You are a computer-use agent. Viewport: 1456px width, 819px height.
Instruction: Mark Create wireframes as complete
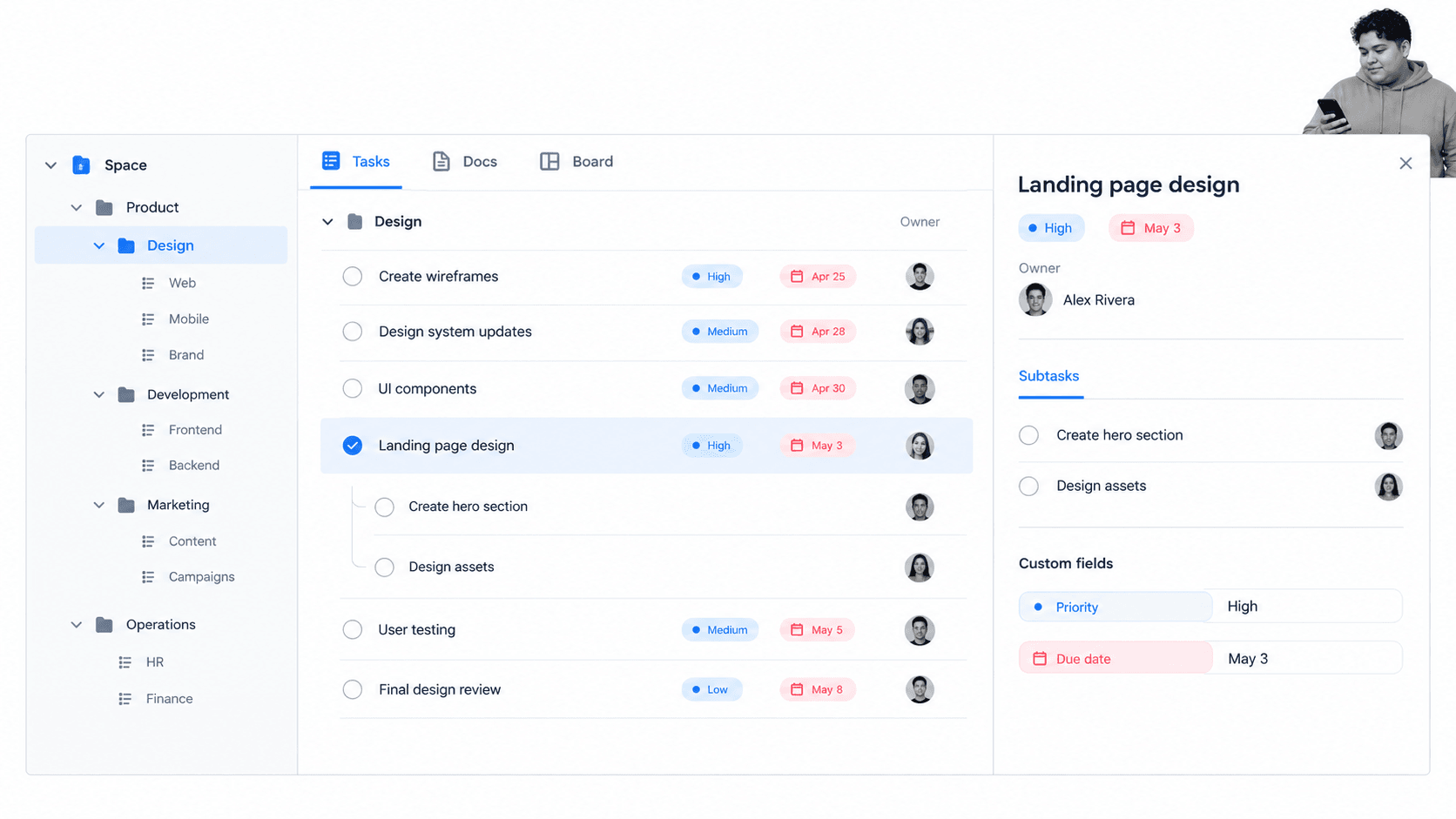353,276
